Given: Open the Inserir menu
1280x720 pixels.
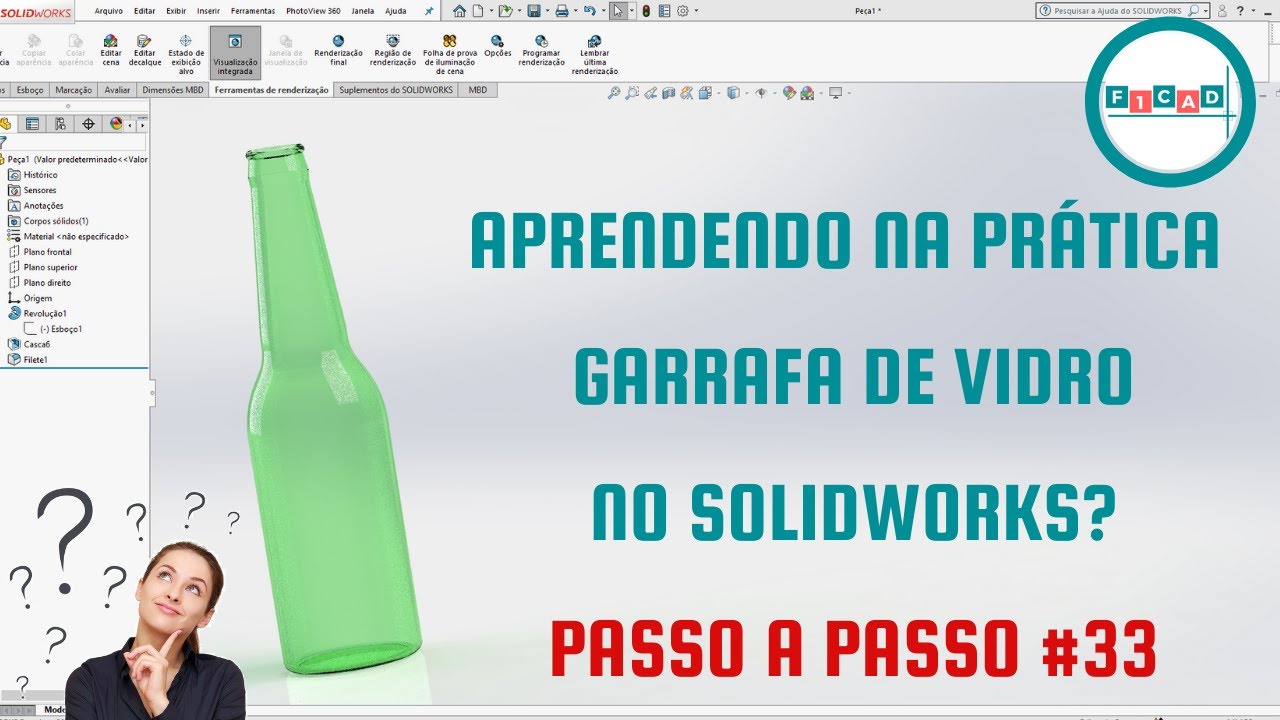Looking at the screenshot, I should point(208,11).
